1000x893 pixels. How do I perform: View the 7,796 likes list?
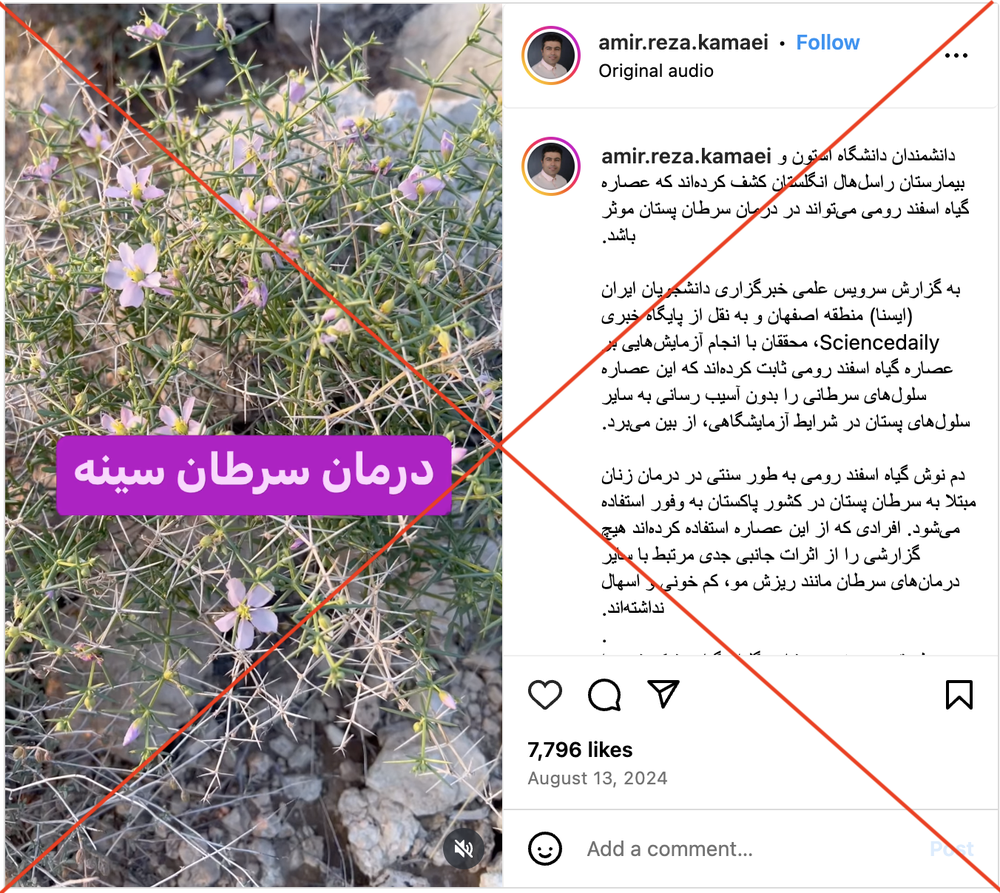pos(580,750)
